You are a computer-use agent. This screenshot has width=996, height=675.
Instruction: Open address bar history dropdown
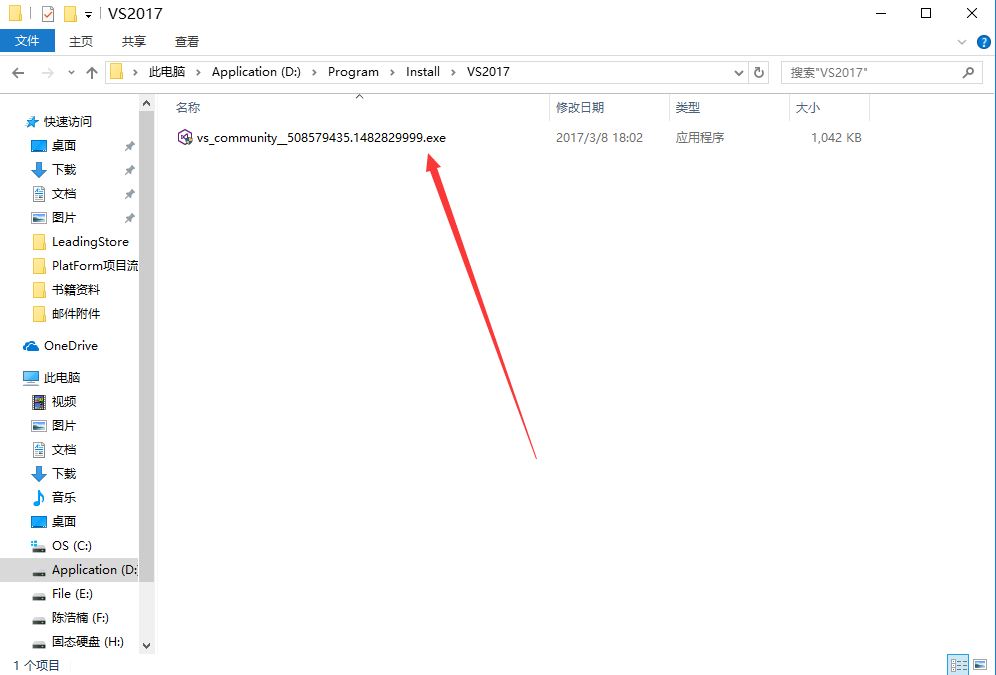tap(738, 72)
